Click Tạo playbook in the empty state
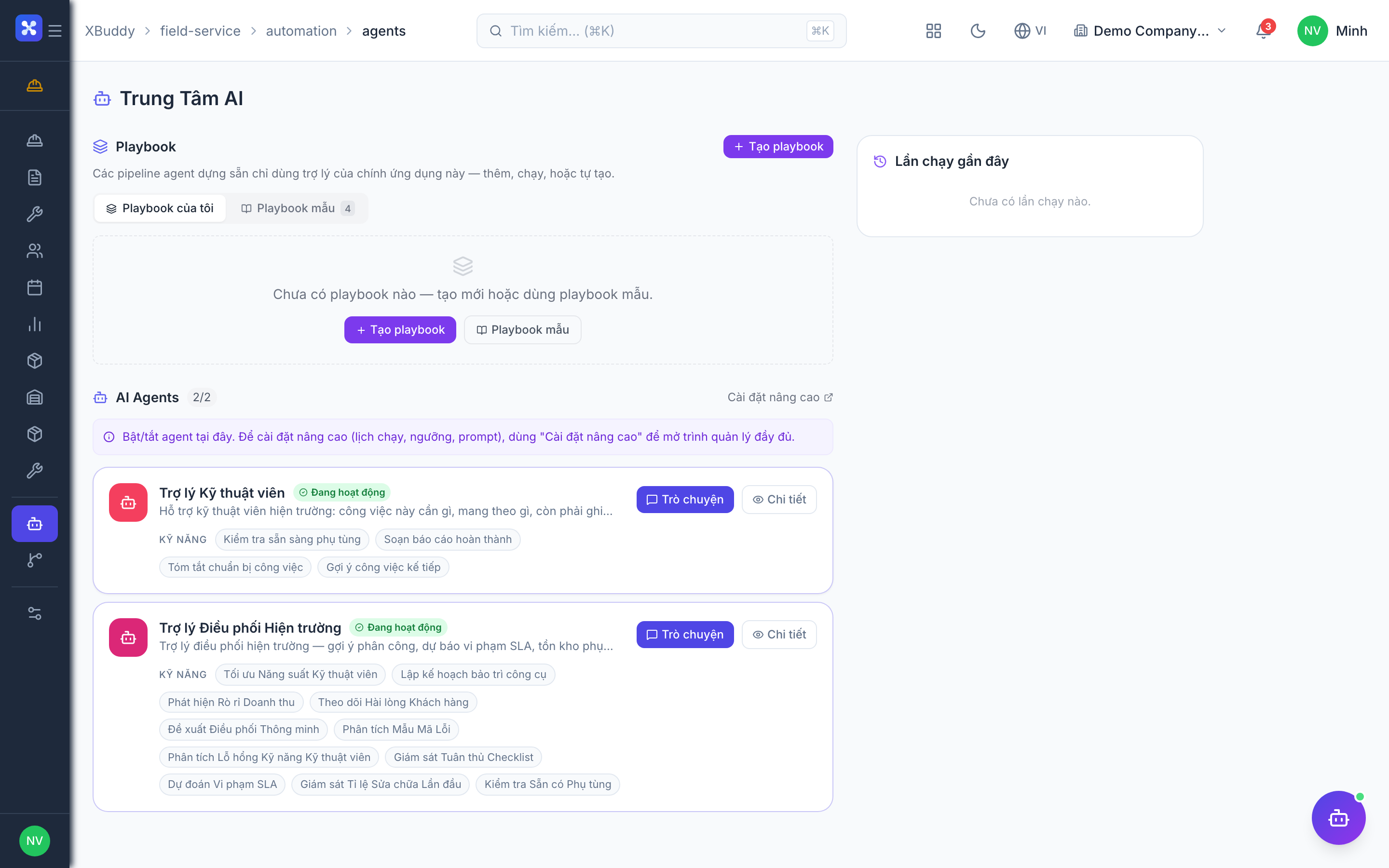Viewport: 1389px width, 868px height. [400, 330]
